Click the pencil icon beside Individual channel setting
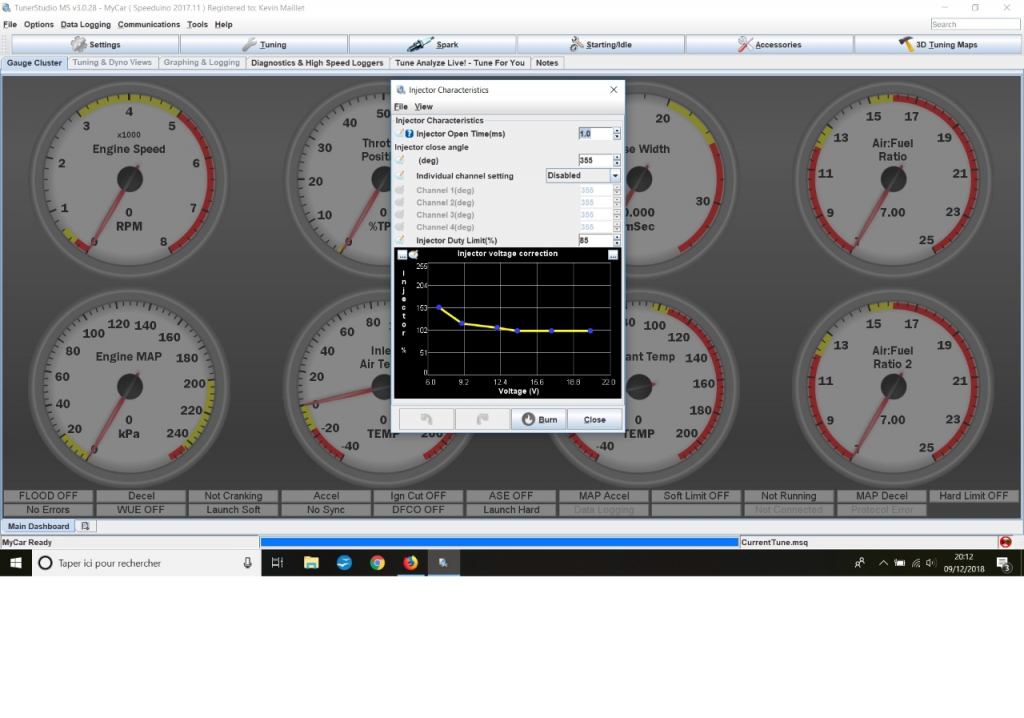This screenshot has height=718, width=1024. click(400, 176)
